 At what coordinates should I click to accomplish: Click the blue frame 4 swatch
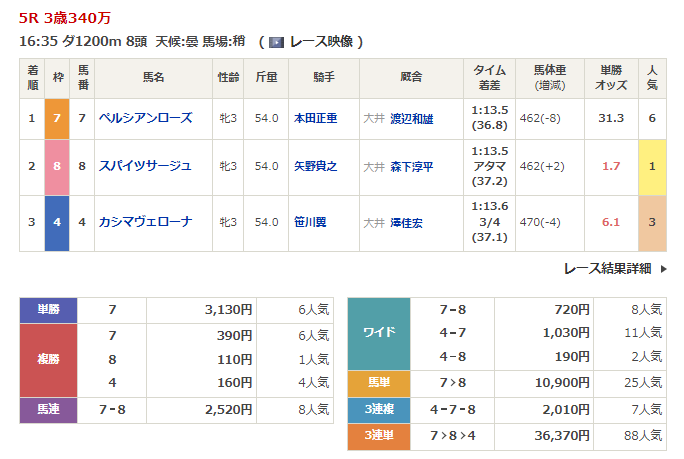pos(57,222)
